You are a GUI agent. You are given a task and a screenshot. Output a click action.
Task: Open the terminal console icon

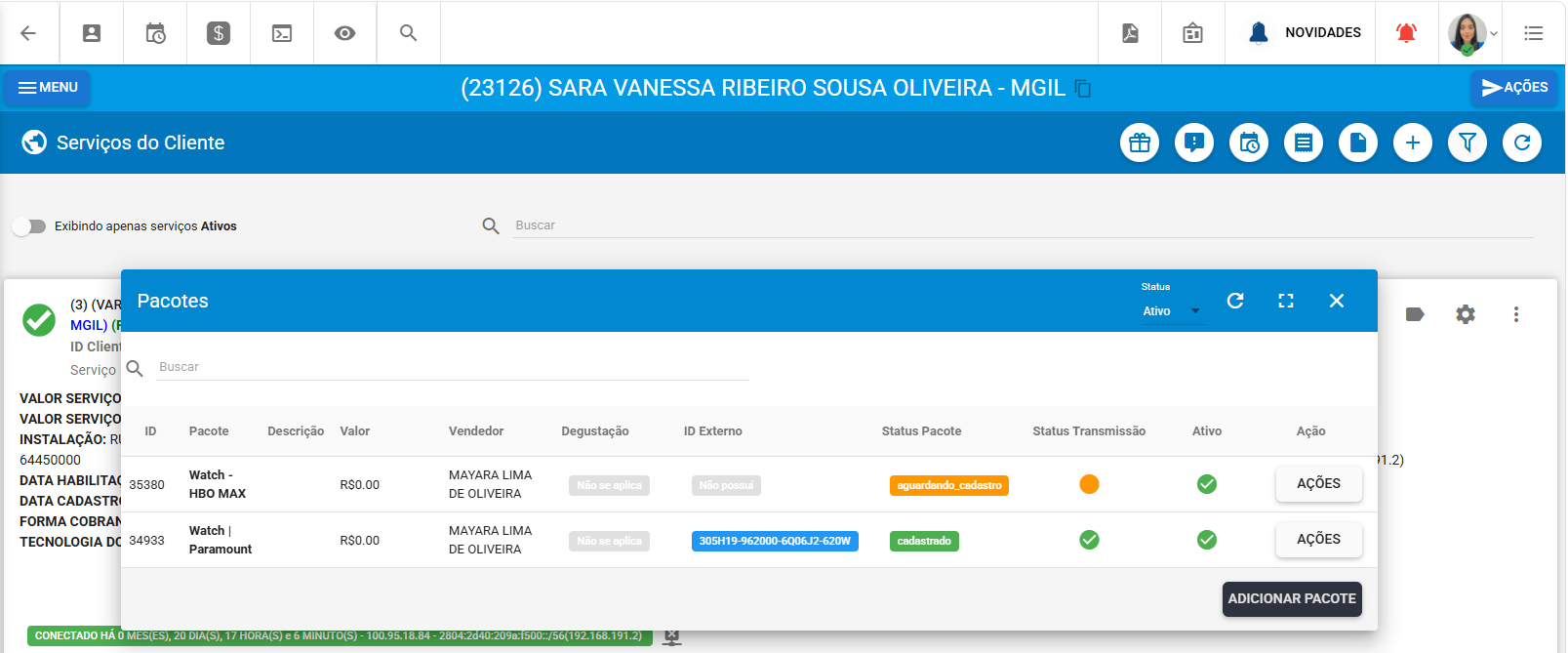(282, 33)
